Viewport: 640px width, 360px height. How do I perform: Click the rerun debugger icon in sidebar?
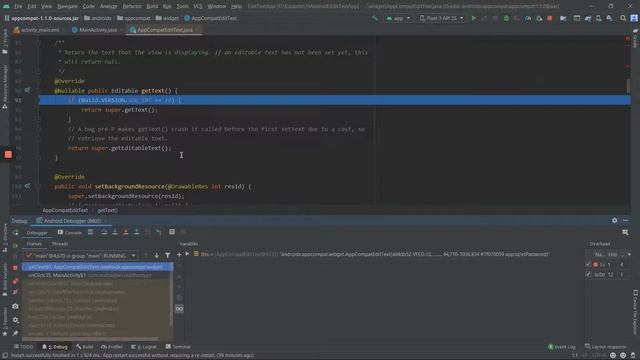pos(16,233)
